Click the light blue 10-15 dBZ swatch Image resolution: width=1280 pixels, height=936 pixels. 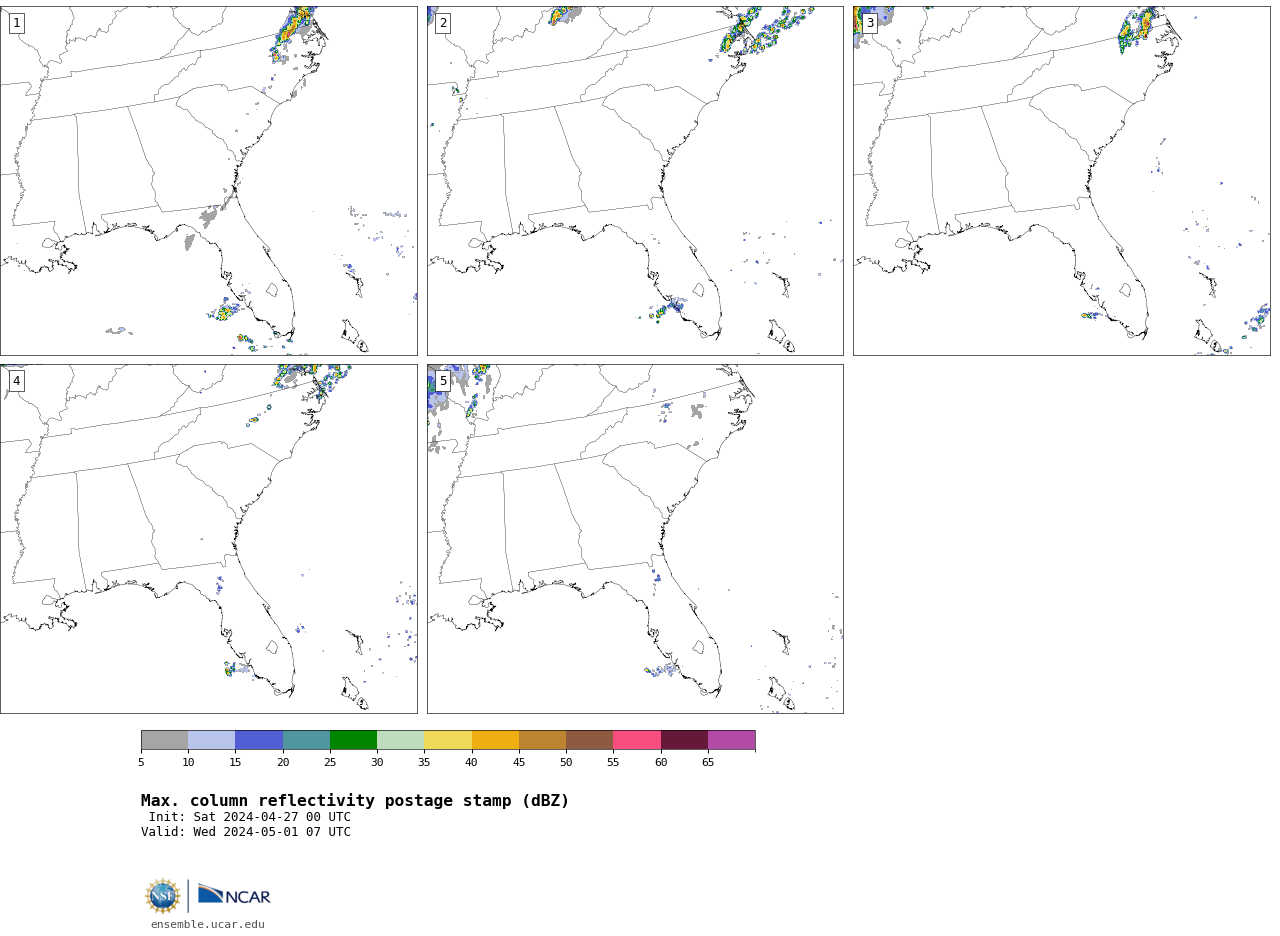(x=212, y=740)
